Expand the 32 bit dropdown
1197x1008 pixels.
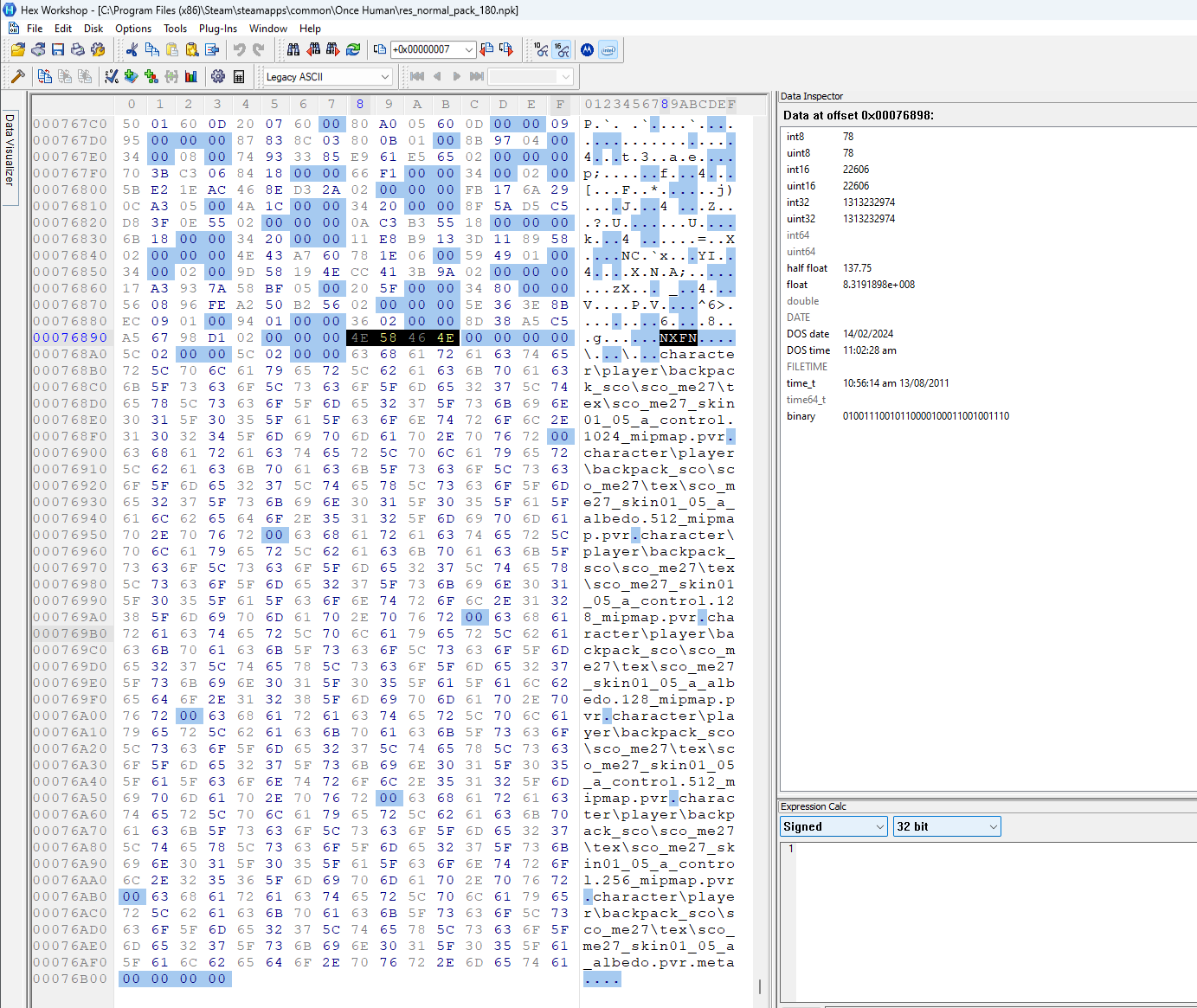coord(993,826)
